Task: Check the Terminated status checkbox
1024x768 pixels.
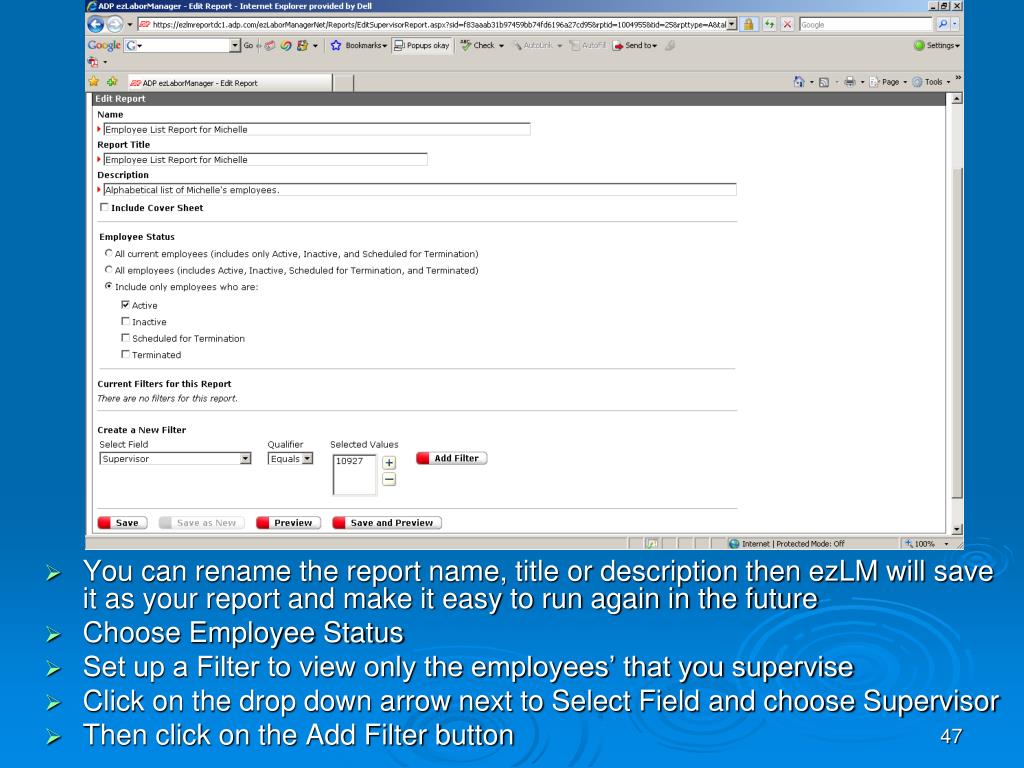Action: [x=125, y=354]
